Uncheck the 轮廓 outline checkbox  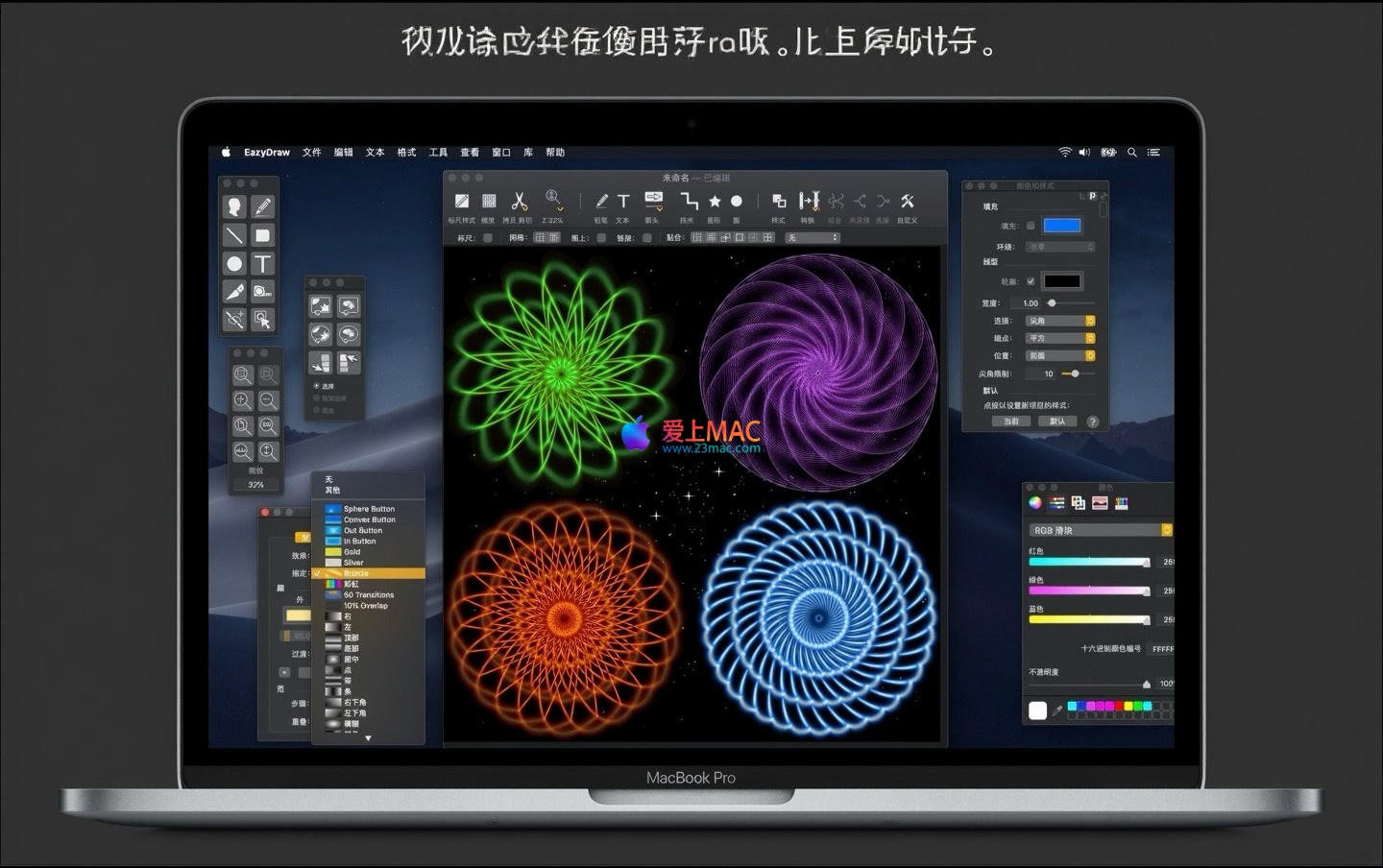pos(1031,281)
